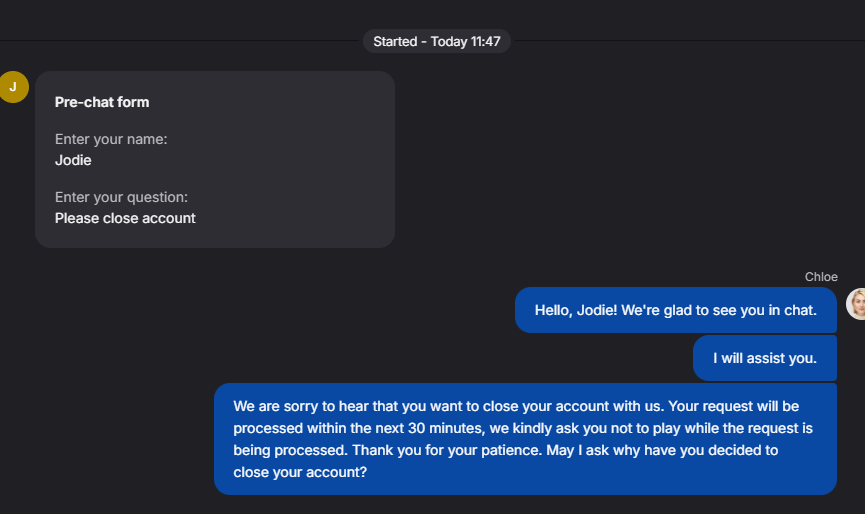Click empty space beside Jodie in form card
Screen dimensions: 865x514
click(250, 159)
